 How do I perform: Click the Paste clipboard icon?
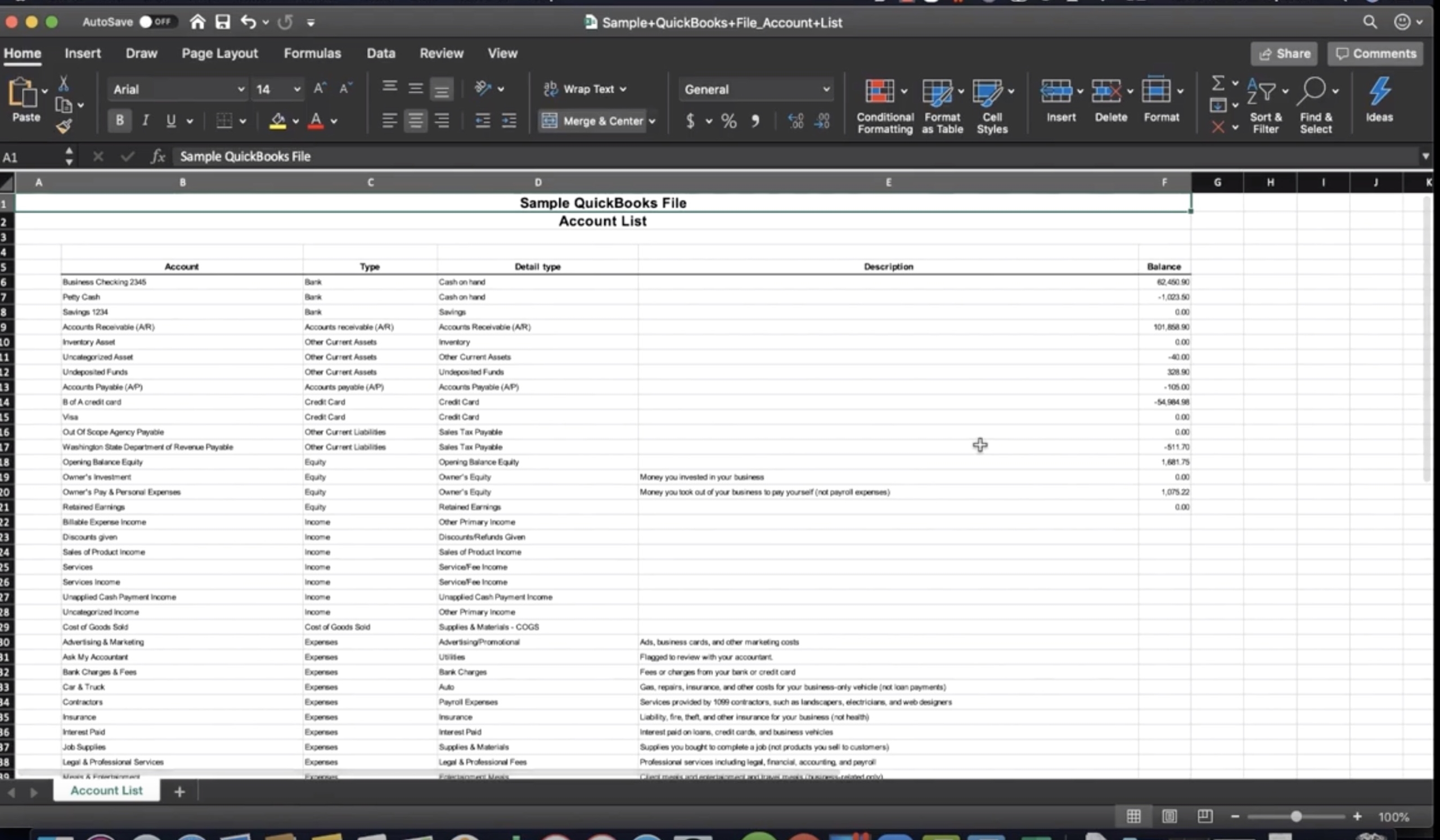click(22, 93)
